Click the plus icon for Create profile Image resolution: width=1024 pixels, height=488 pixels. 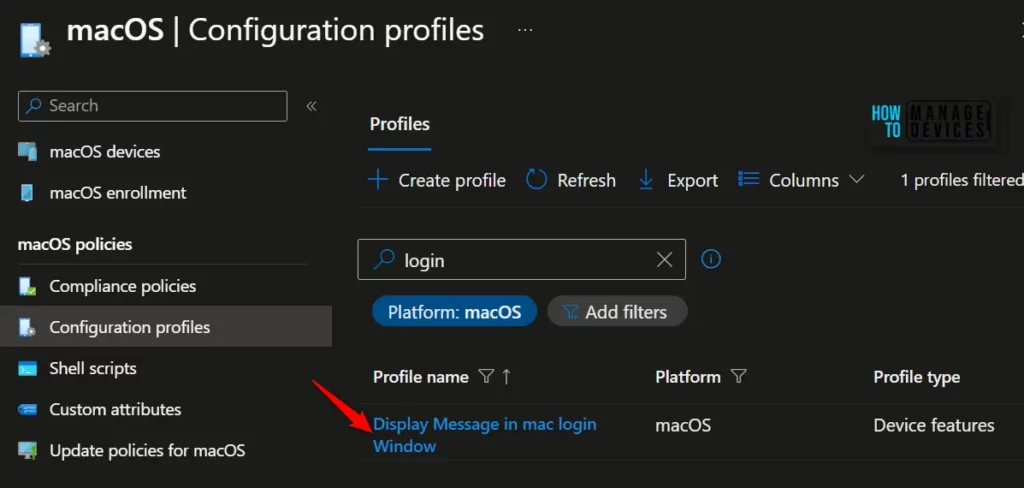[x=378, y=180]
